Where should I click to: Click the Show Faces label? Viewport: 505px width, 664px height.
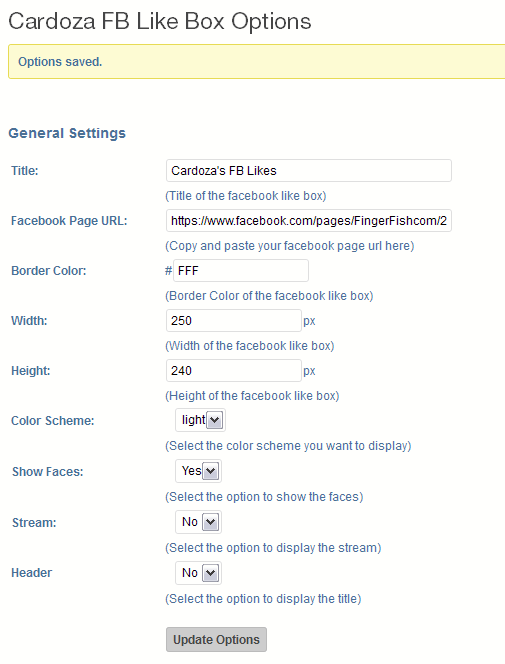[x=47, y=472]
